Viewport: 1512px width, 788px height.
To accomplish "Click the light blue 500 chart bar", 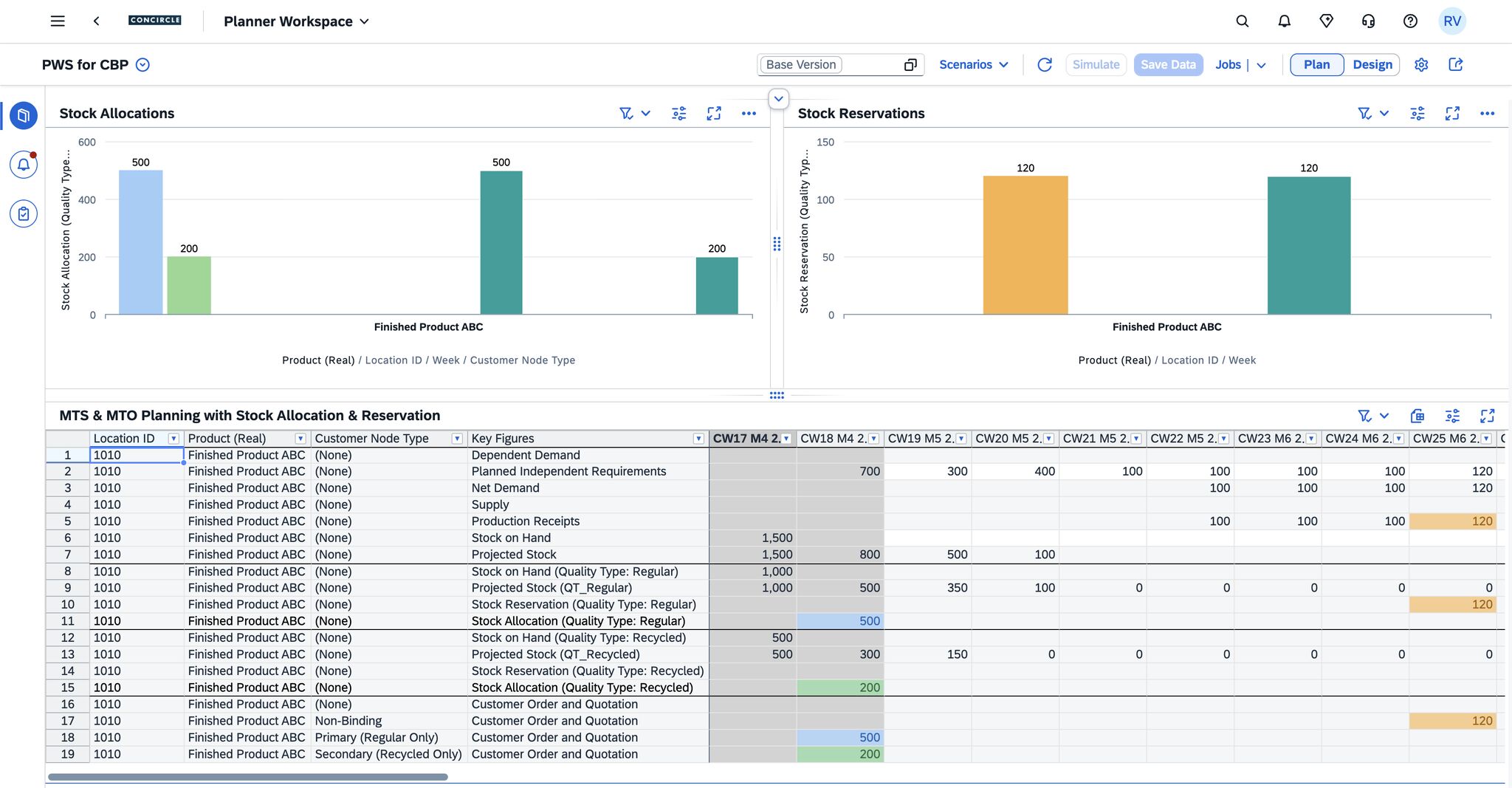I will point(140,242).
